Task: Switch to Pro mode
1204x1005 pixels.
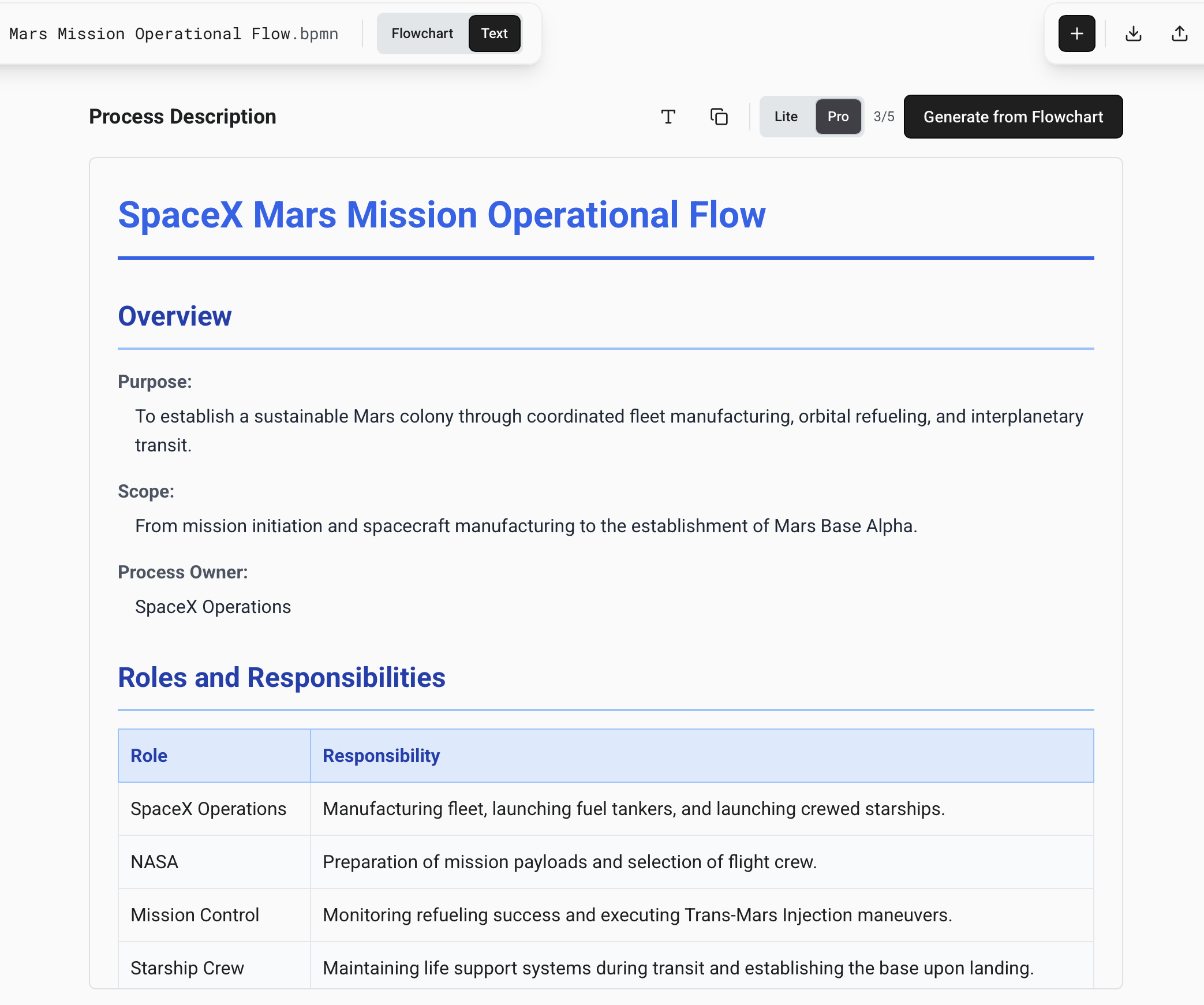Action: [x=838, y=117]
